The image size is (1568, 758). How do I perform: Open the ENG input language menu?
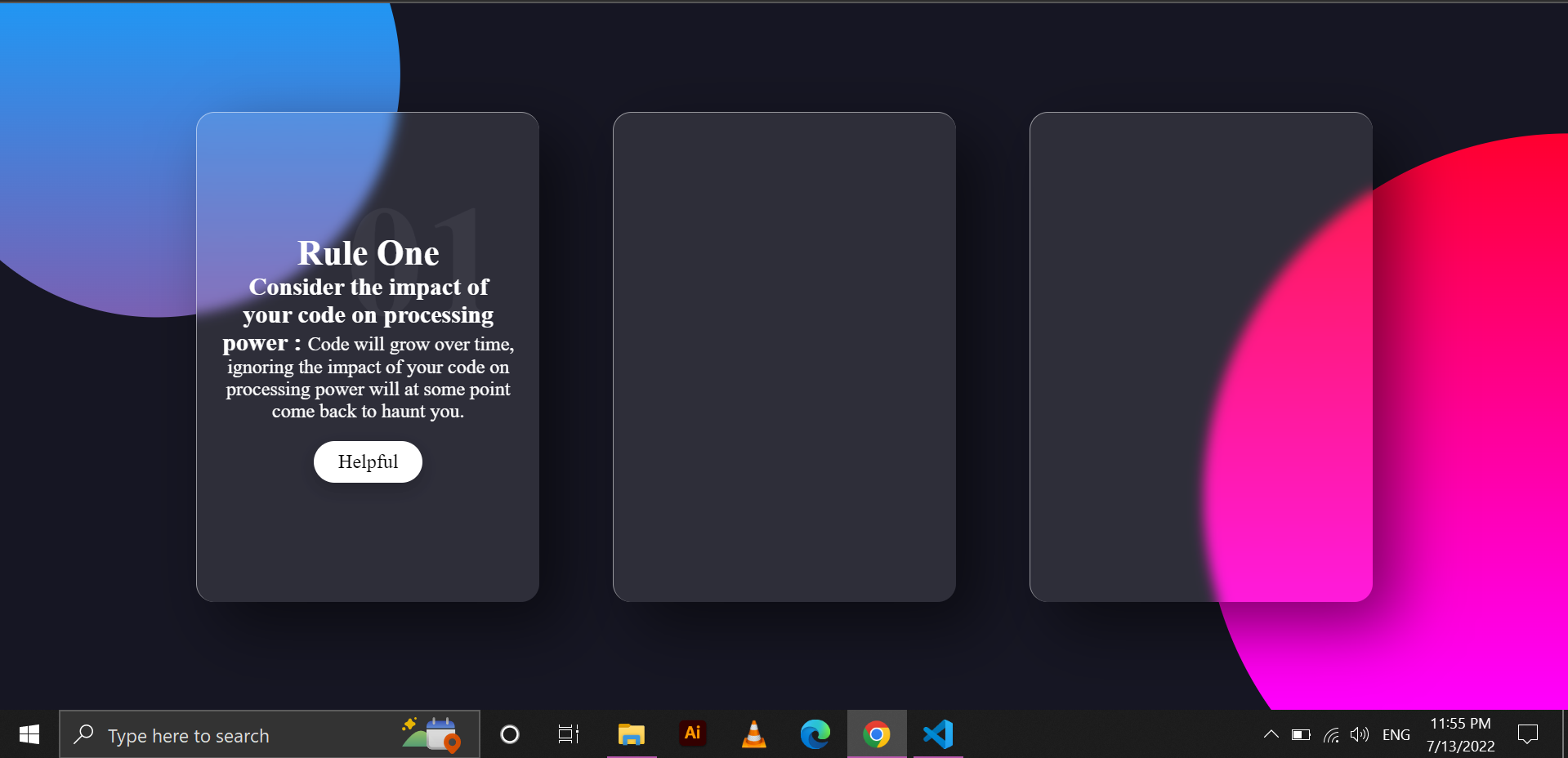1396,735
